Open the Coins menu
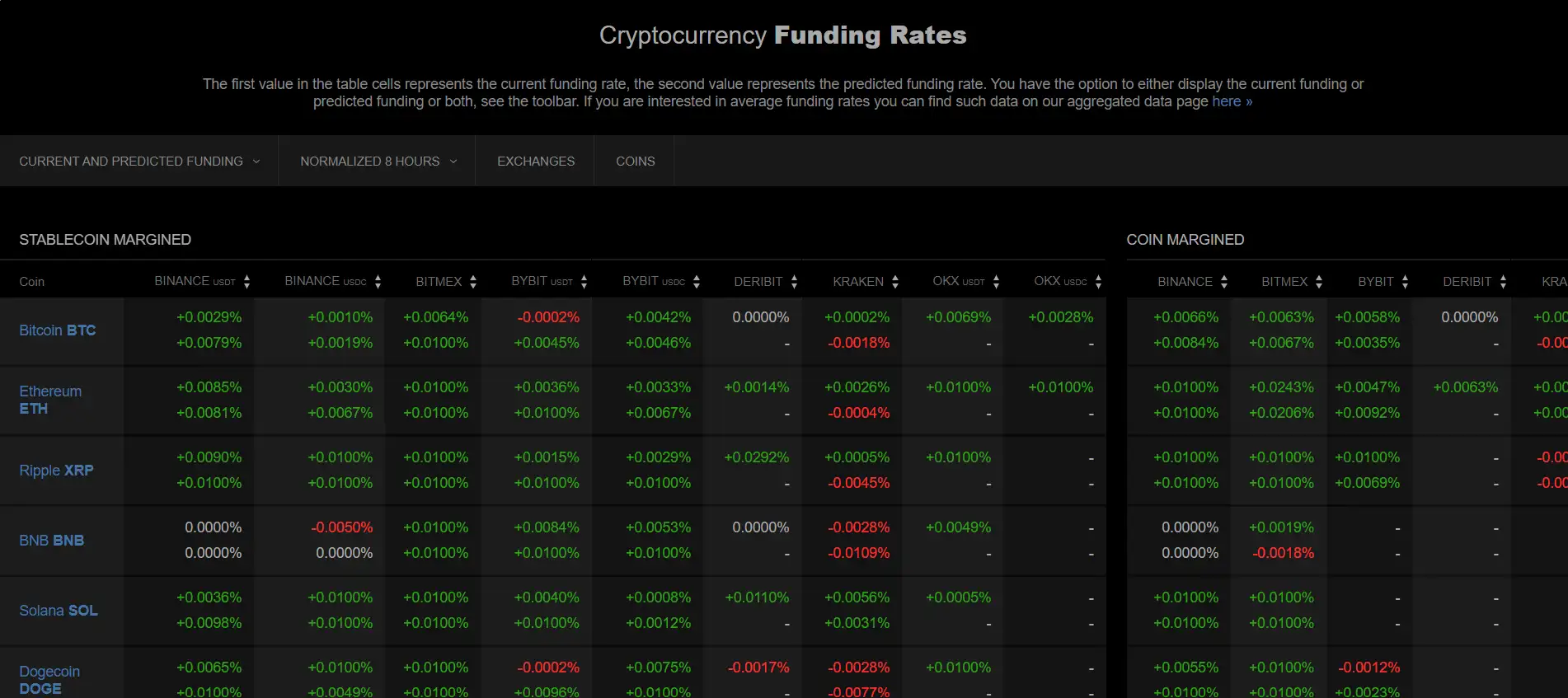 tap(635, 162)
